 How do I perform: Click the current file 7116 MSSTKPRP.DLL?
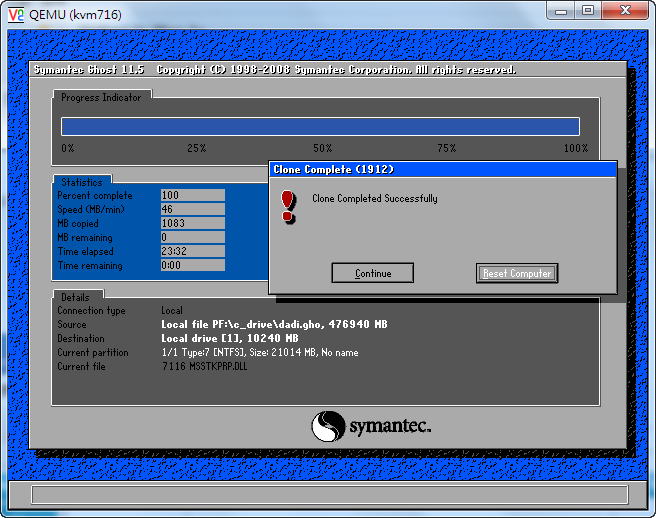[205, 366]
